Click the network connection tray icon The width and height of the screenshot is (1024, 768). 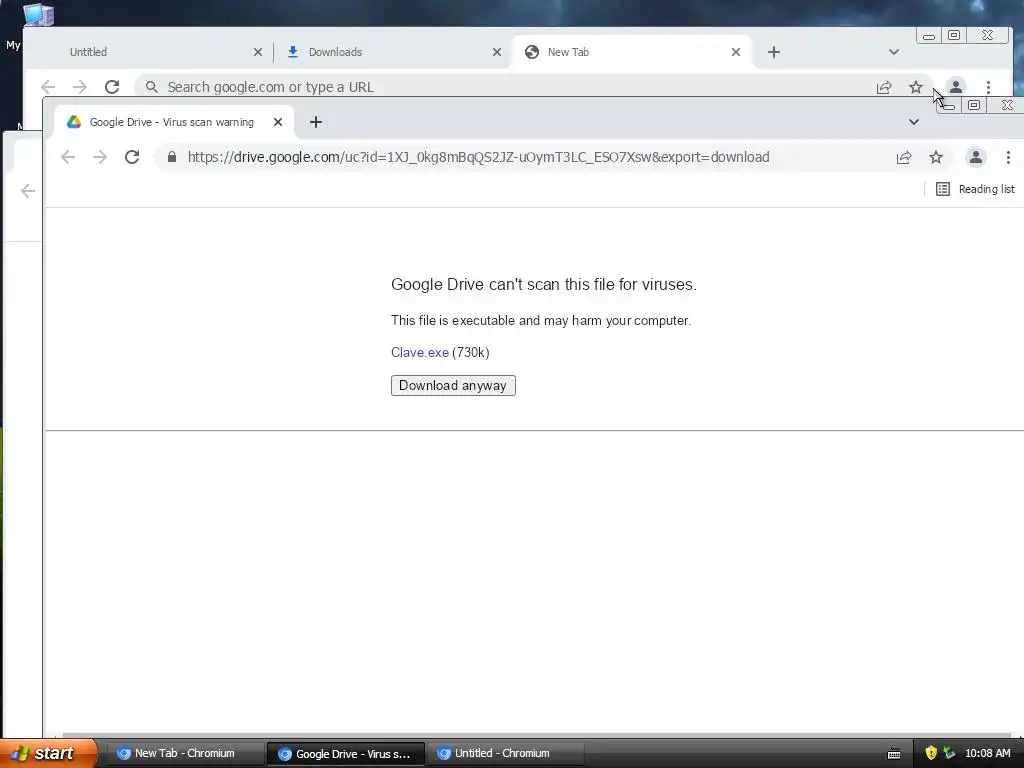(949, 753)
